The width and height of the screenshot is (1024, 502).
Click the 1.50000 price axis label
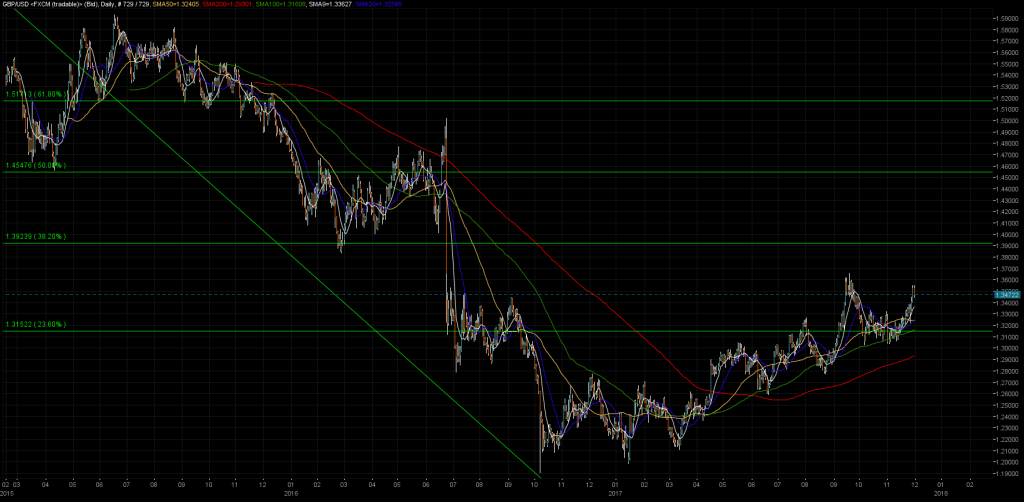pos(1006,121)
